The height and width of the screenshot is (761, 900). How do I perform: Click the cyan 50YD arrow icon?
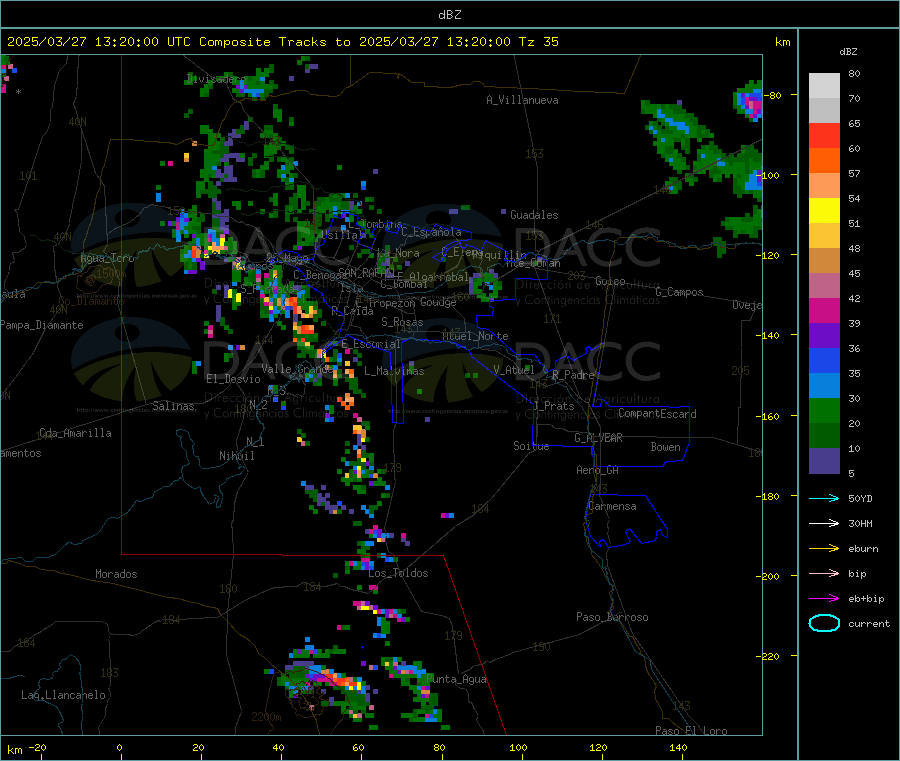click(x=824, y=498)
